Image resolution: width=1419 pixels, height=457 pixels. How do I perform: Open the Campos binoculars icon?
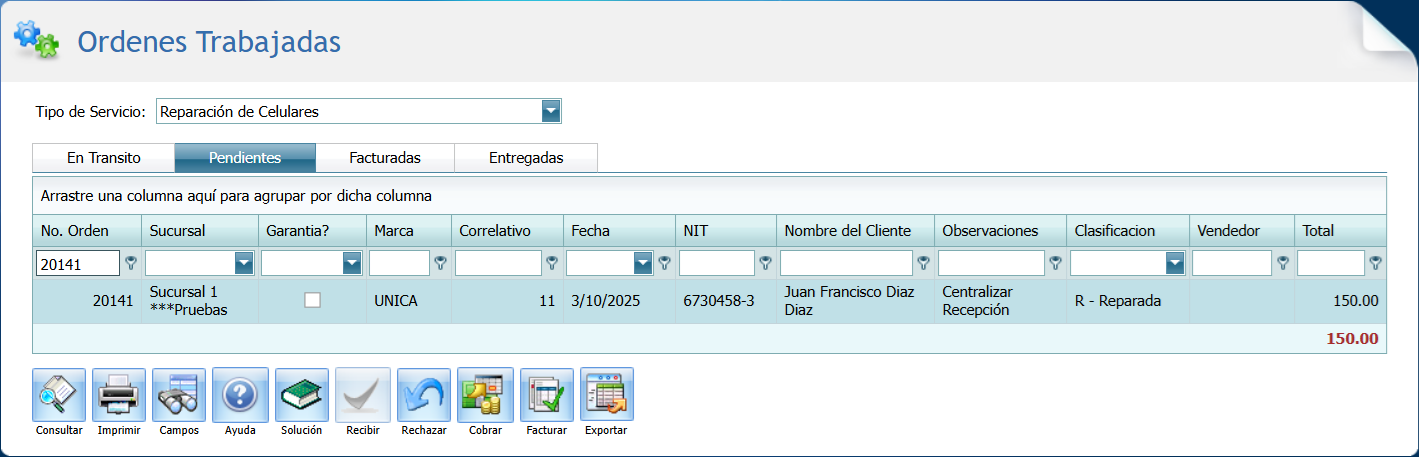pyautogui.click(x=179, y=395)
